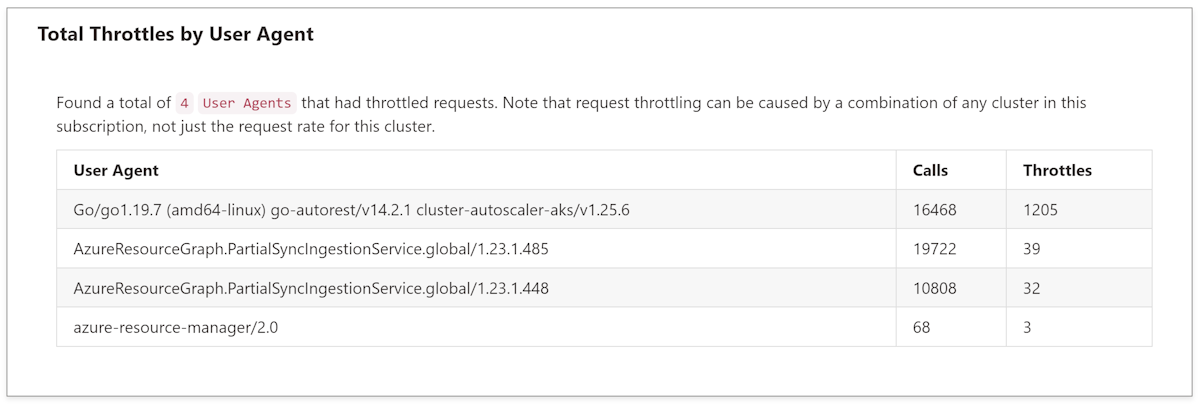
Task: Click the 68 calls value
Action: (922, 327)
